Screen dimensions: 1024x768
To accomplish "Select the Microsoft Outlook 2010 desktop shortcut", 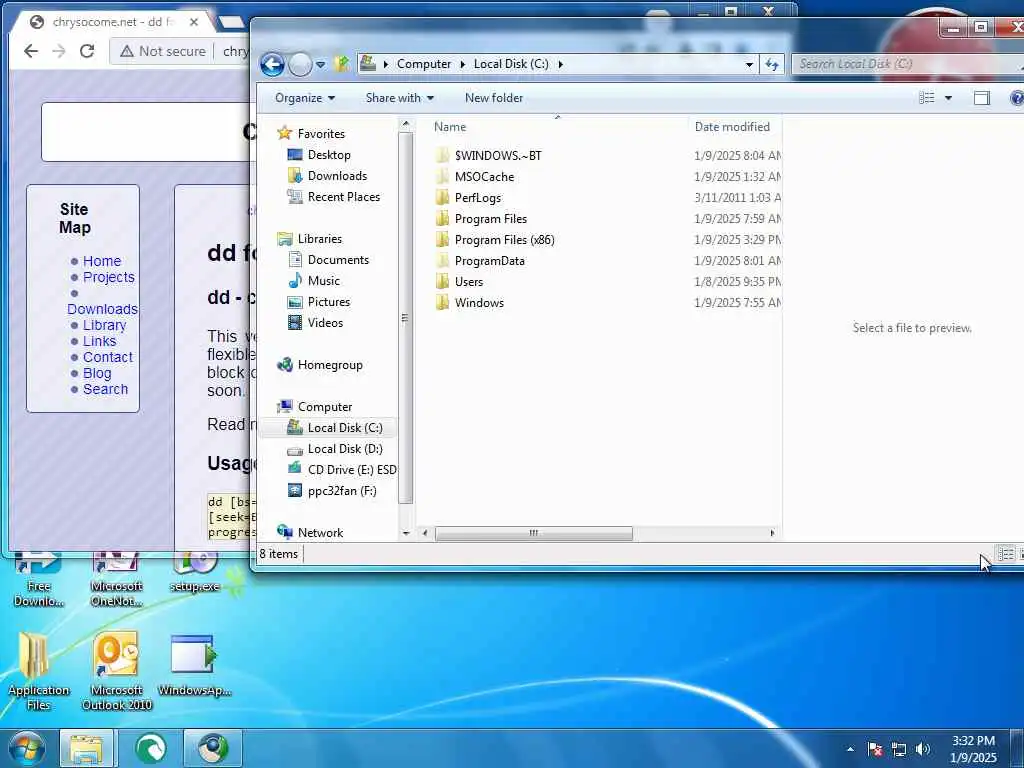I will coord(116,671).
